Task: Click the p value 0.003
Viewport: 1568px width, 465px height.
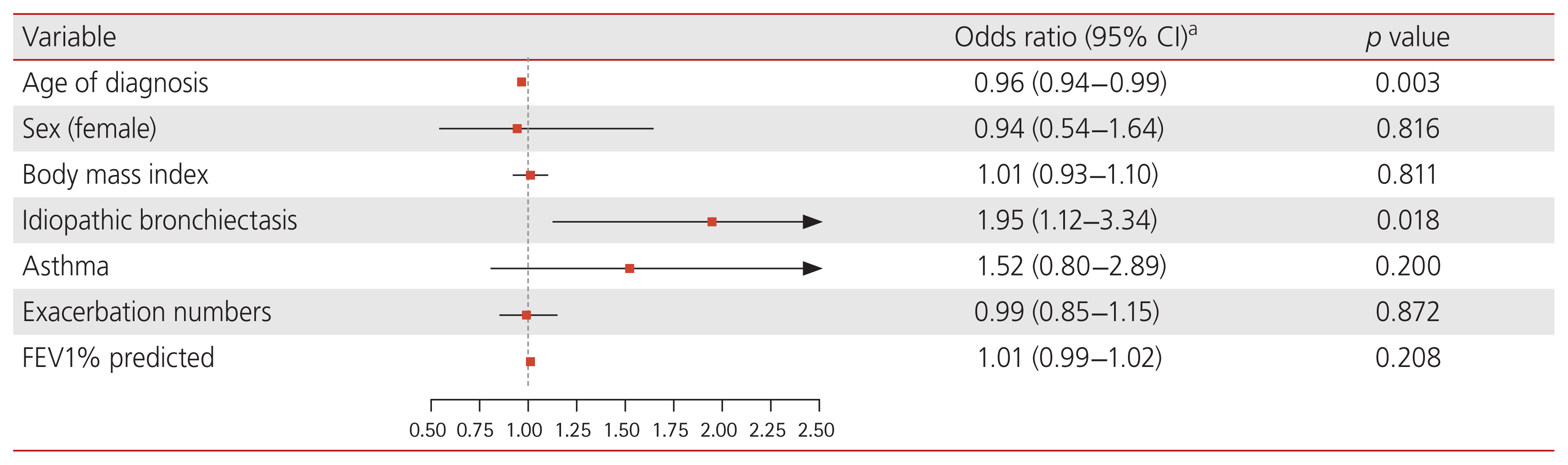Action: (1407, 83)
